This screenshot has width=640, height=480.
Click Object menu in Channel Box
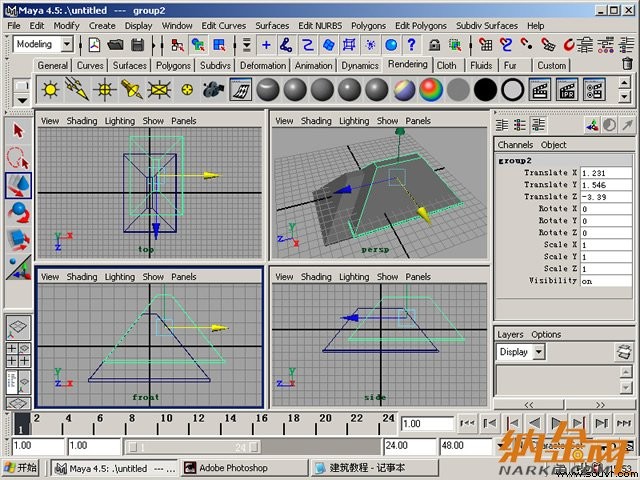(553, 145)
